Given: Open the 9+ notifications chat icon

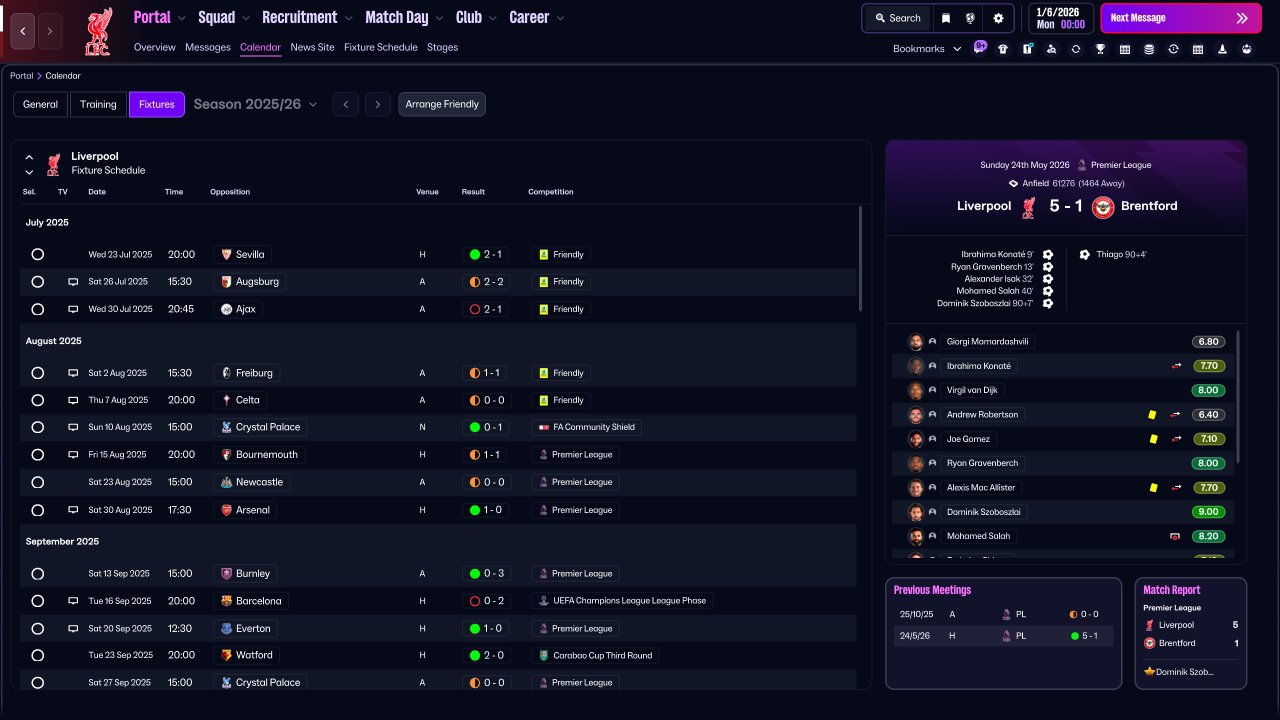Looking at the screenshot, I should [x=980, y=48].
